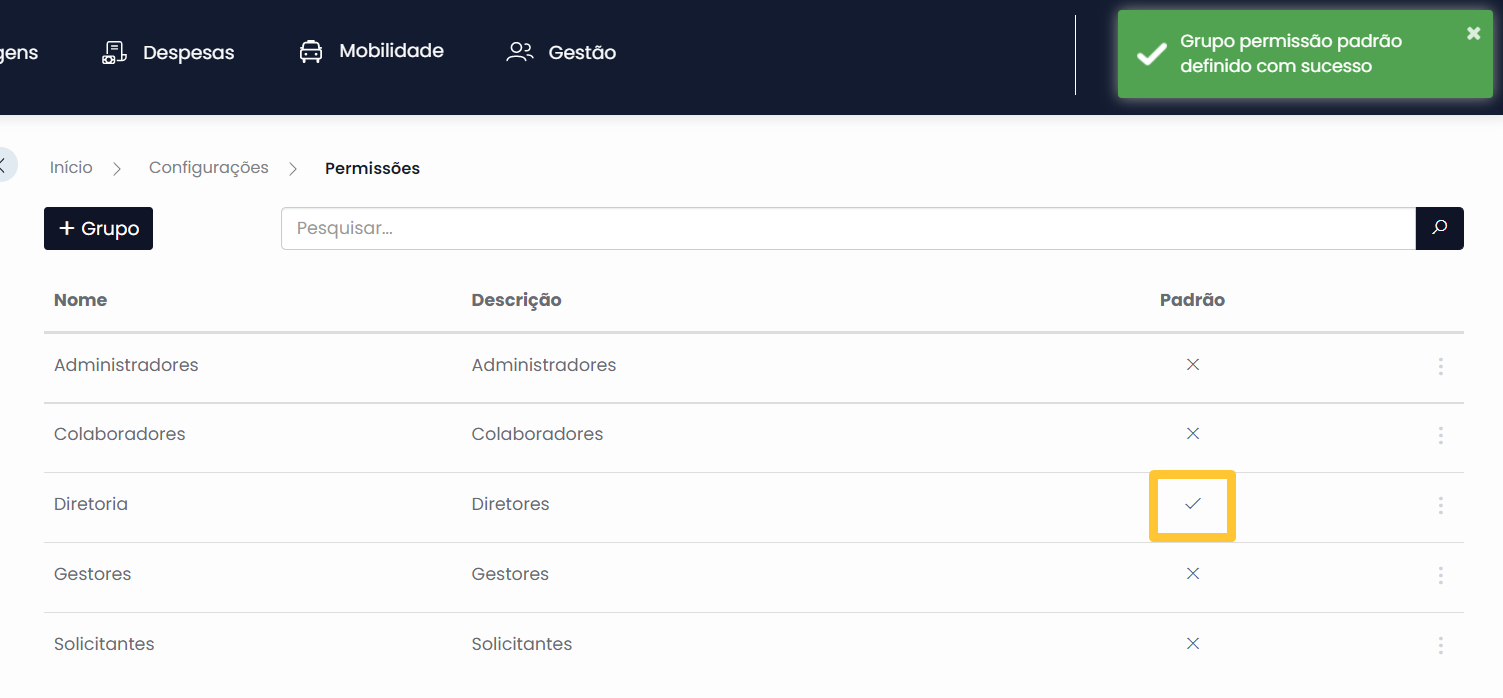Viewport: 1503px width, 698px height.
Task: Go to Configurações in the breadcrumb
Action: coord(209,168)
